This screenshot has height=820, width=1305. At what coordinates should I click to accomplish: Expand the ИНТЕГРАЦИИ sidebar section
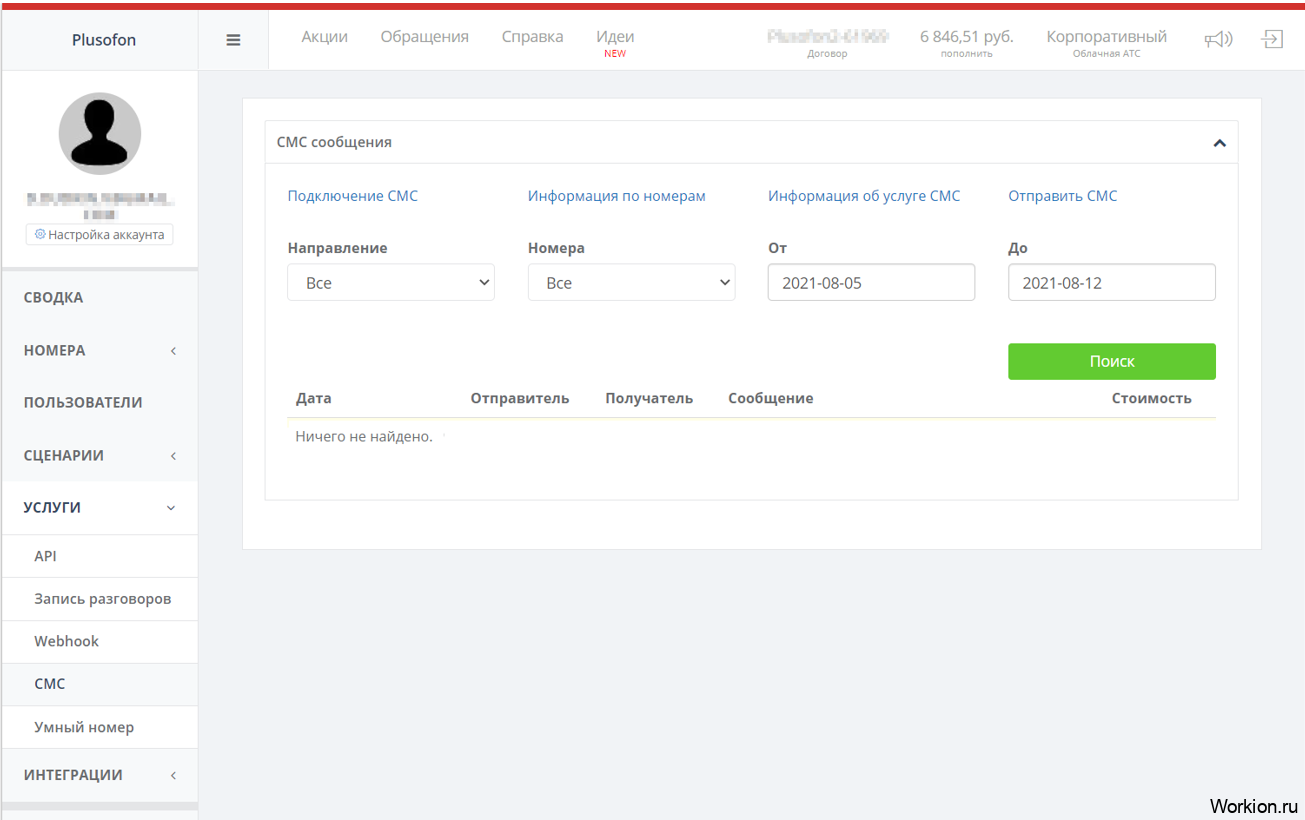point(100,775)
